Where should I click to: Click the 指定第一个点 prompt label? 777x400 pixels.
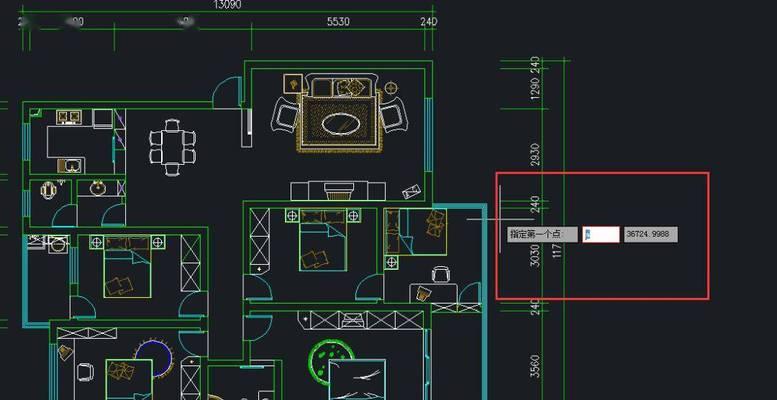point(543,234)
